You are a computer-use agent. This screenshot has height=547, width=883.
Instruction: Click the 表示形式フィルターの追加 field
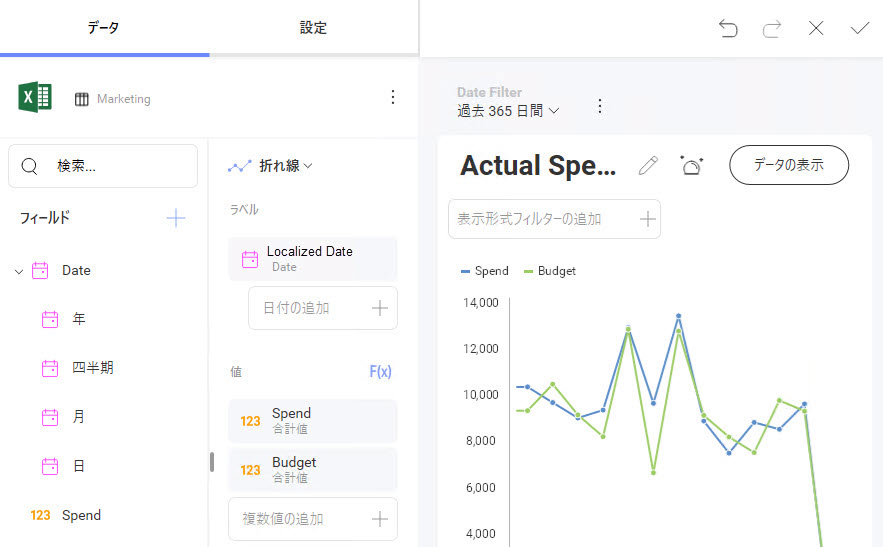(x=554, y=219)
